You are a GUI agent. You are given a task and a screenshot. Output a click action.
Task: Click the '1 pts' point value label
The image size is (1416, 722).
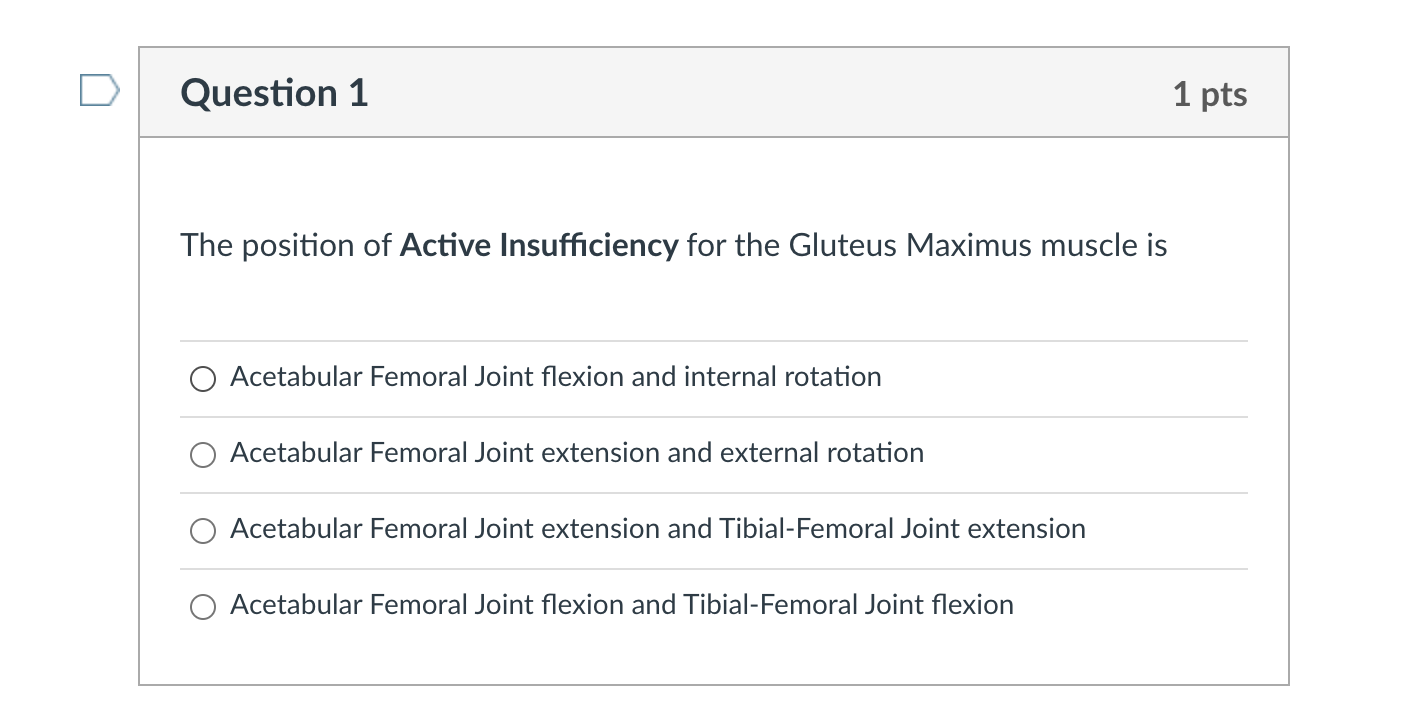1212,93
